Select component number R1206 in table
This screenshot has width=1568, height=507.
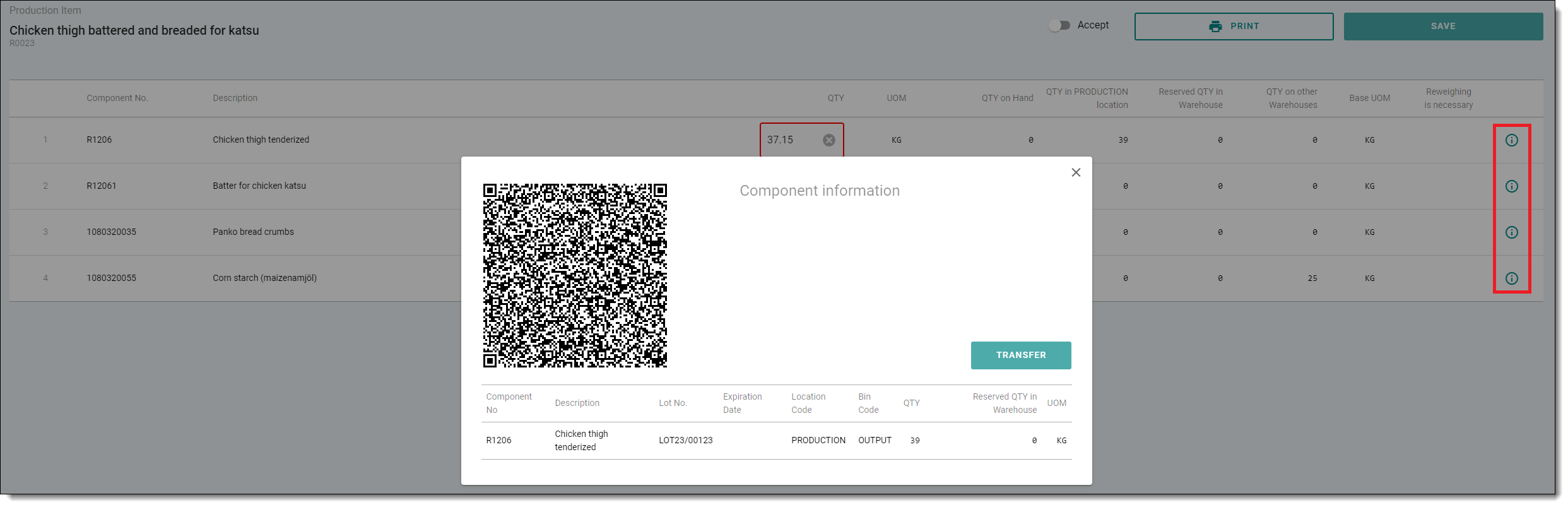pos(99,140)
